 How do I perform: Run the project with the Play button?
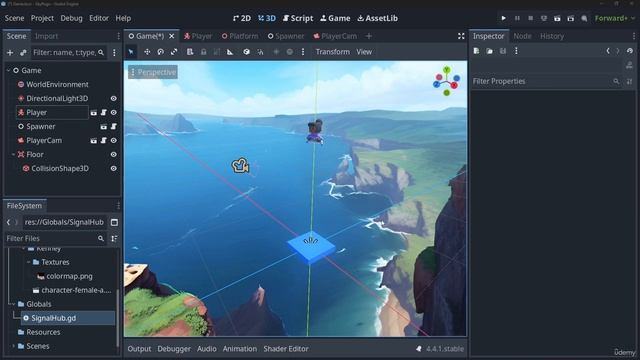[504, 18]
